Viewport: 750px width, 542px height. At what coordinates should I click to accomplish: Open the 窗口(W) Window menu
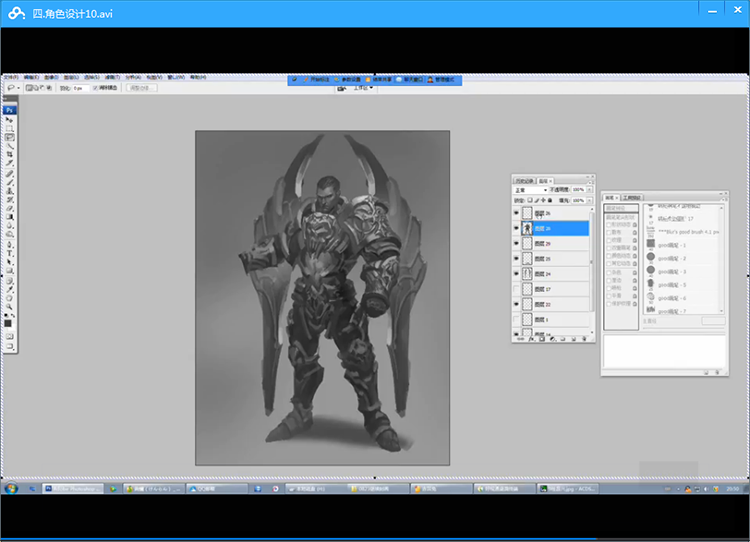(176, 77)
